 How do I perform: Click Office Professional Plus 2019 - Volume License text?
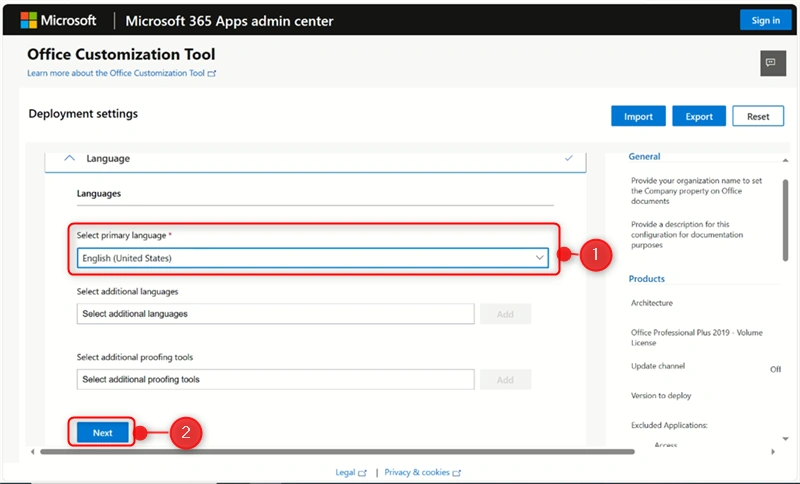tap(696, 338)
